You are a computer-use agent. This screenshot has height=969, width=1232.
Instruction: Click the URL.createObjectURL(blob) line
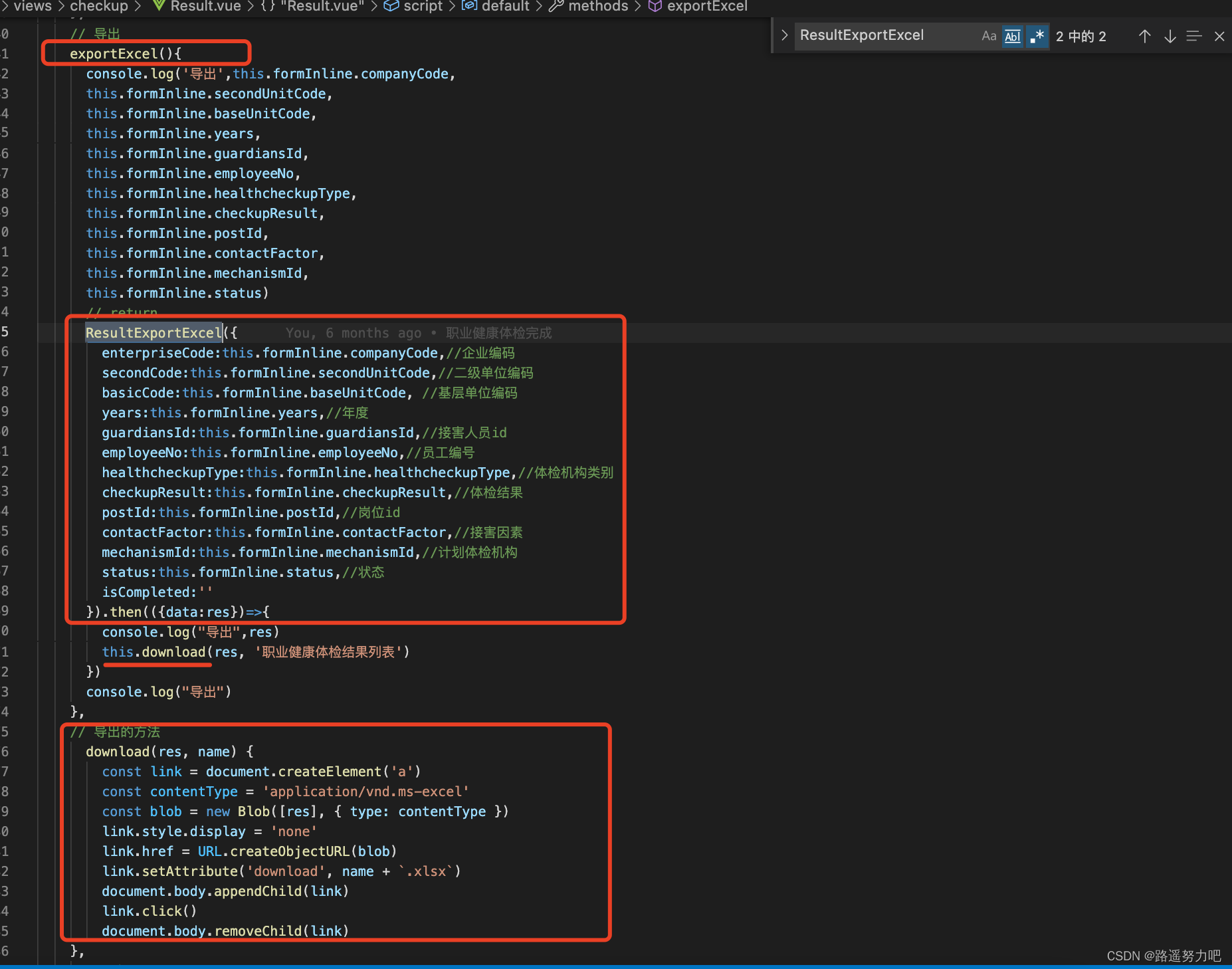click(x=249, y=851)
